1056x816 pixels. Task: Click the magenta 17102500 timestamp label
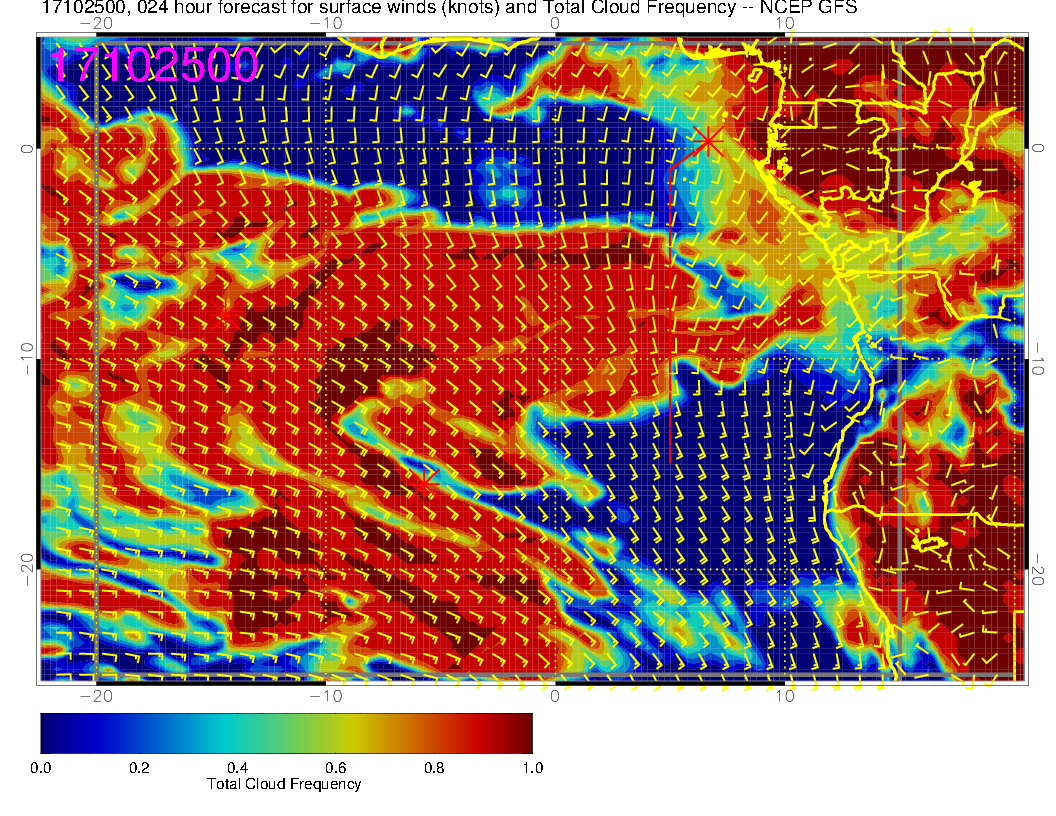tap(154, 65)
